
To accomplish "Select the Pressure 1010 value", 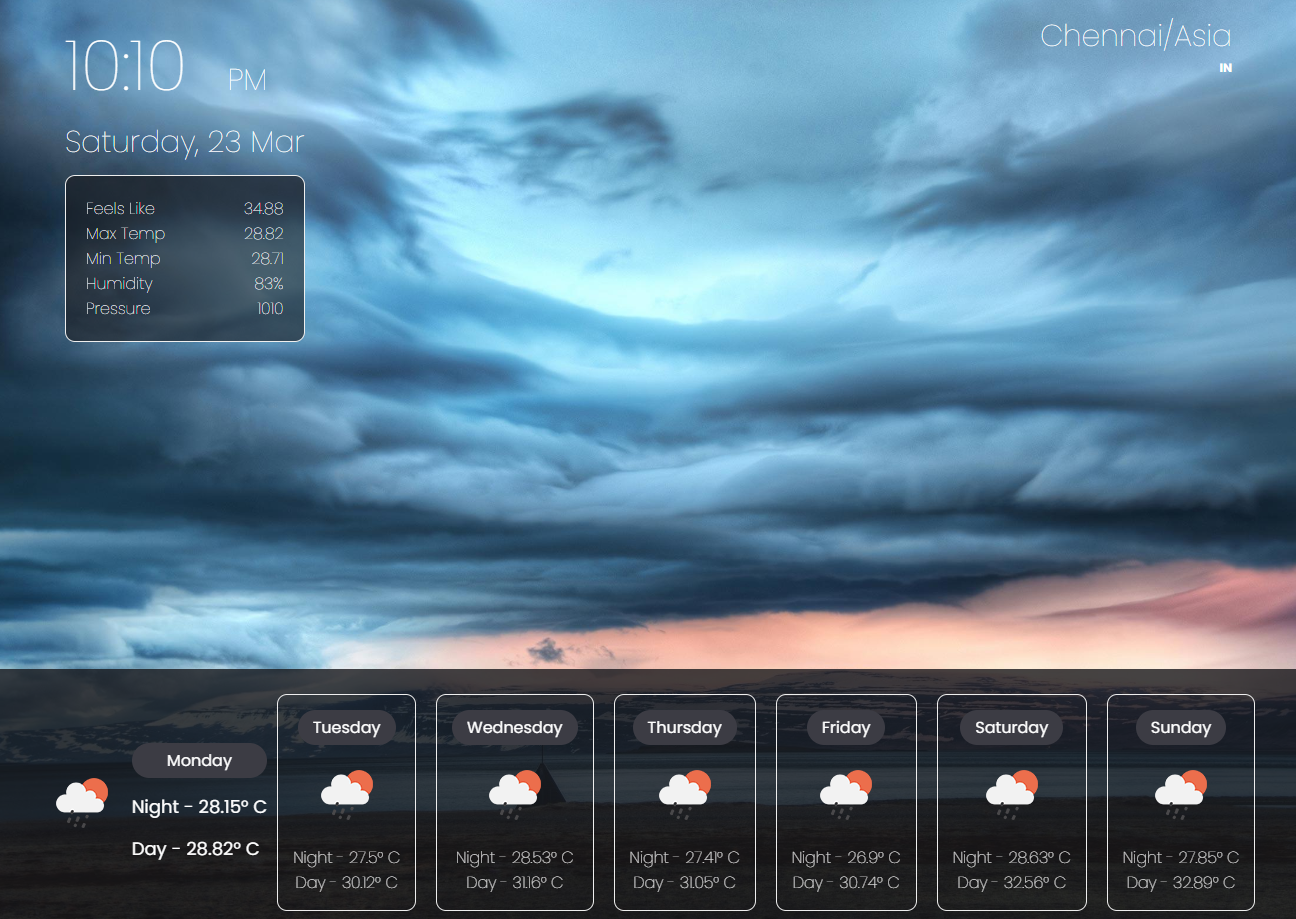I will coord(270,308).
